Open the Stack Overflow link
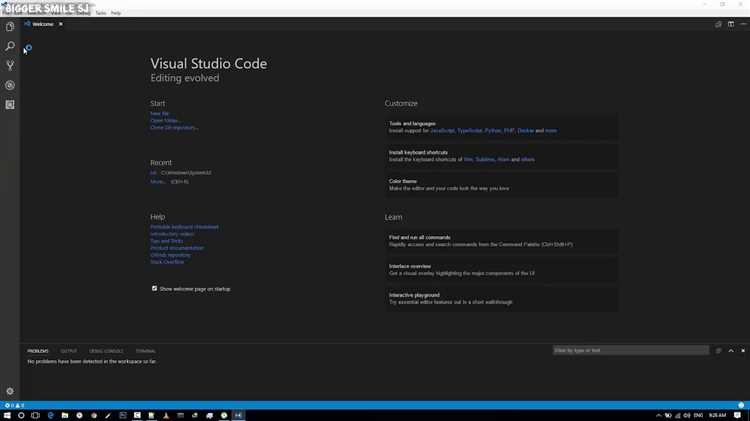Screen dimensions: 750x421 tap(167, 262)
